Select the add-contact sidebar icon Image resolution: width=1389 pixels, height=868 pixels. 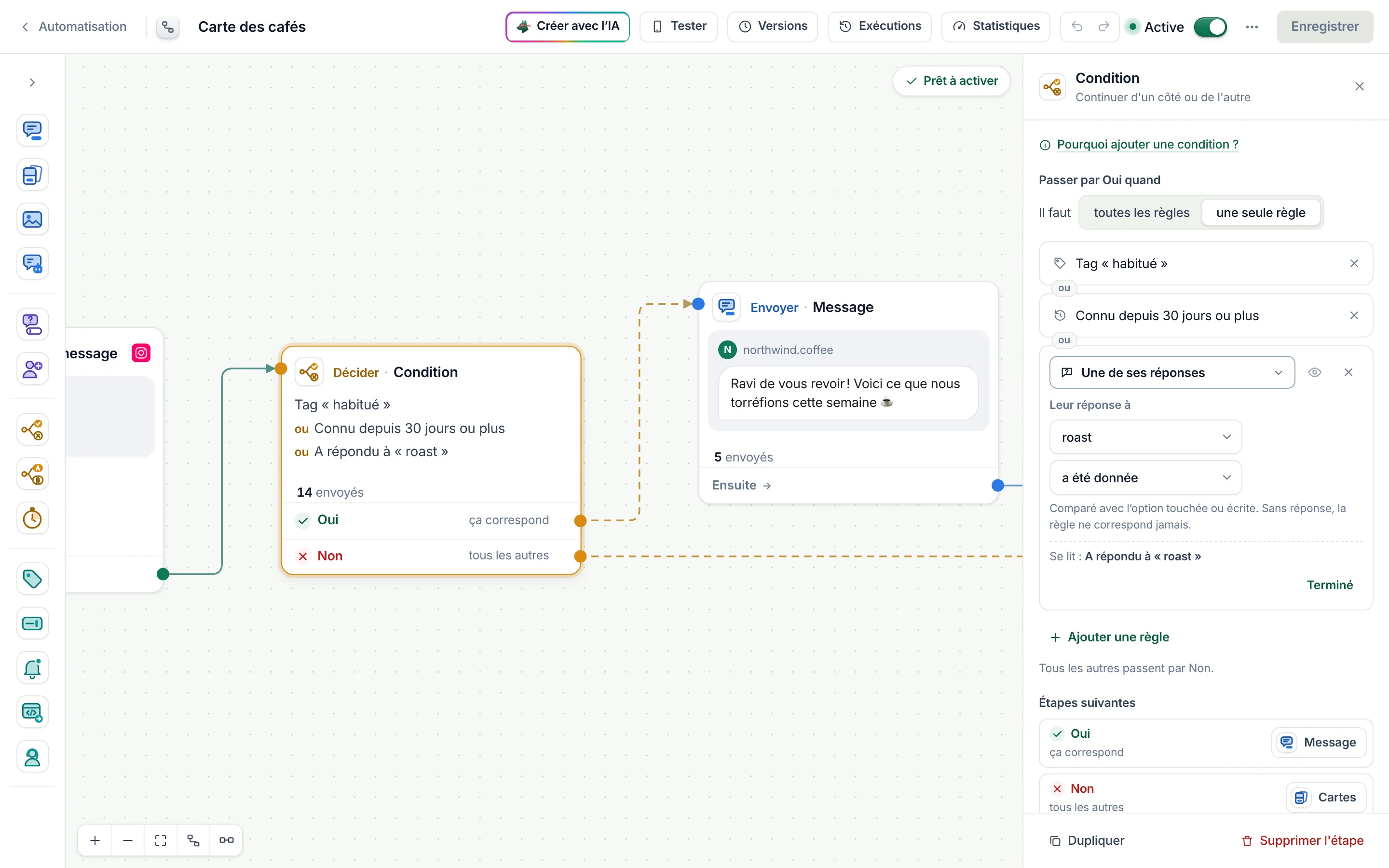(32, 368)
